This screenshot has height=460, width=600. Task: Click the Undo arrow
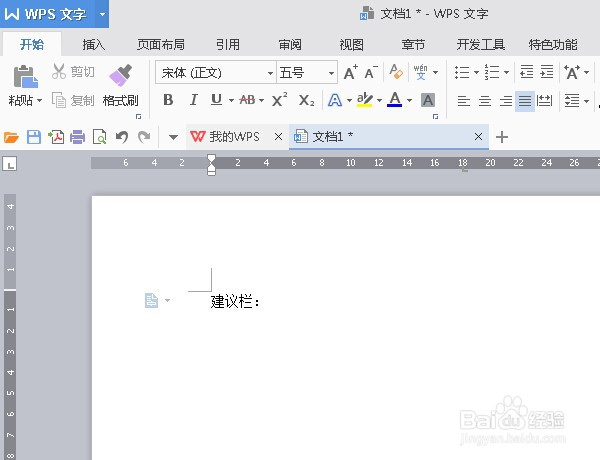(122, 137)
